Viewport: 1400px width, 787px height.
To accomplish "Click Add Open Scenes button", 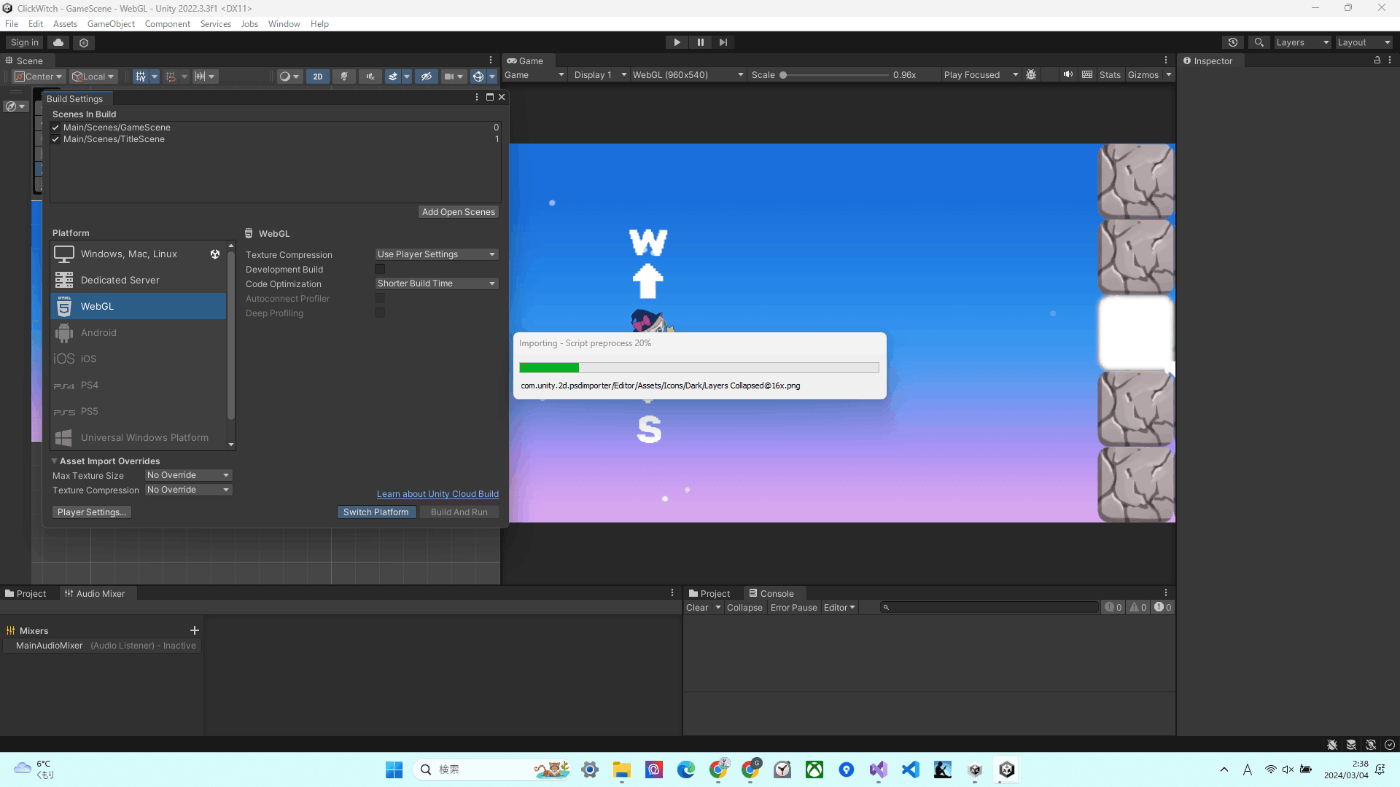I will (458, 212).
